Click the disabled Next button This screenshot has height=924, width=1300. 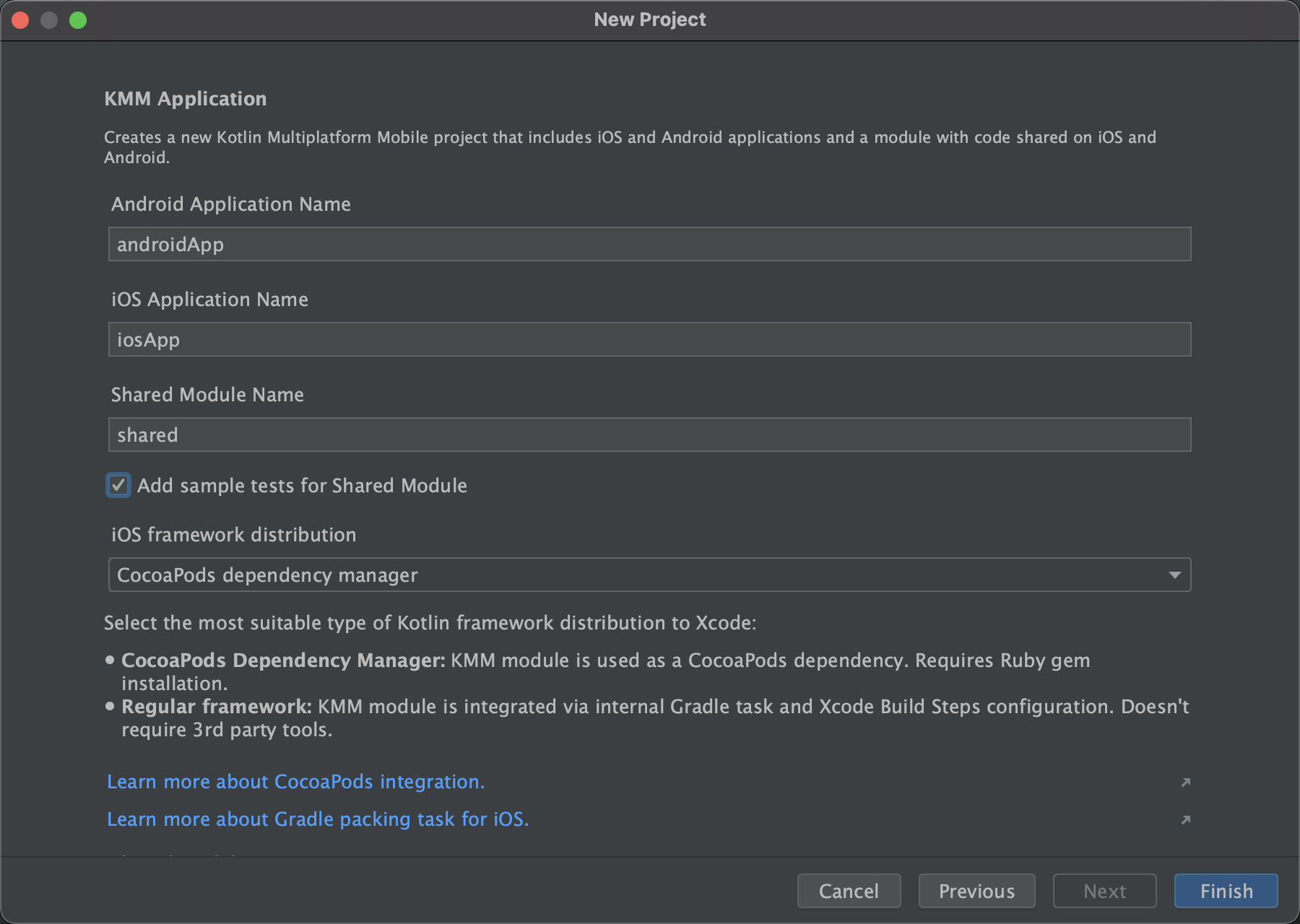1104,891
